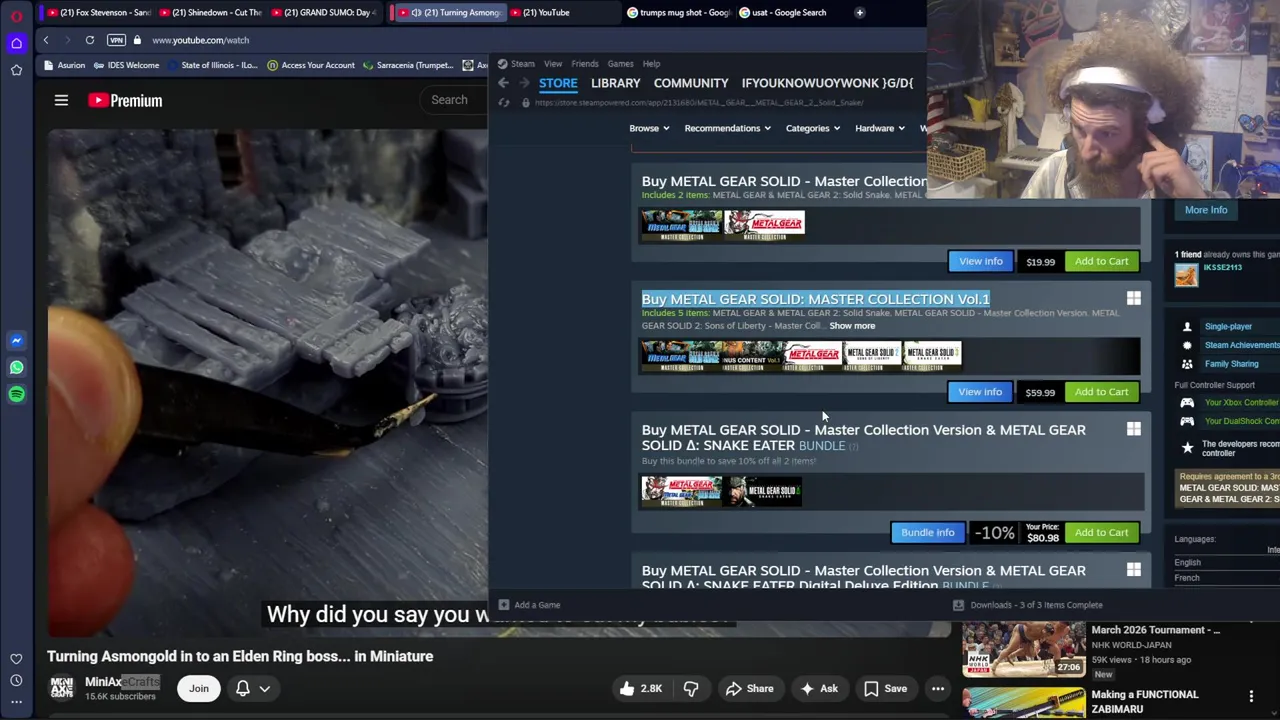Switch to usat - Google Search tab
This screenshot has width=1280, height=720.
(790, 13)
